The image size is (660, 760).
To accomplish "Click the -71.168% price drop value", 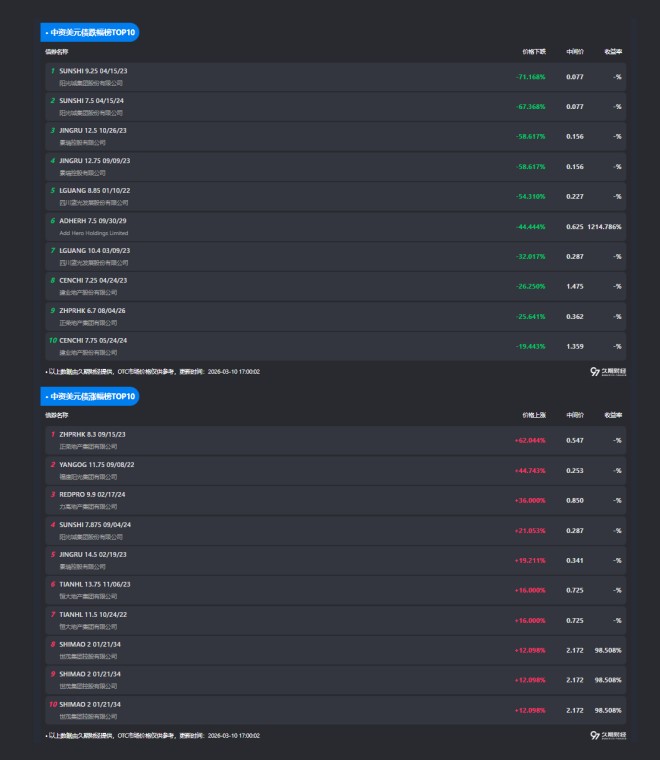I will click(x=530, y=77).
